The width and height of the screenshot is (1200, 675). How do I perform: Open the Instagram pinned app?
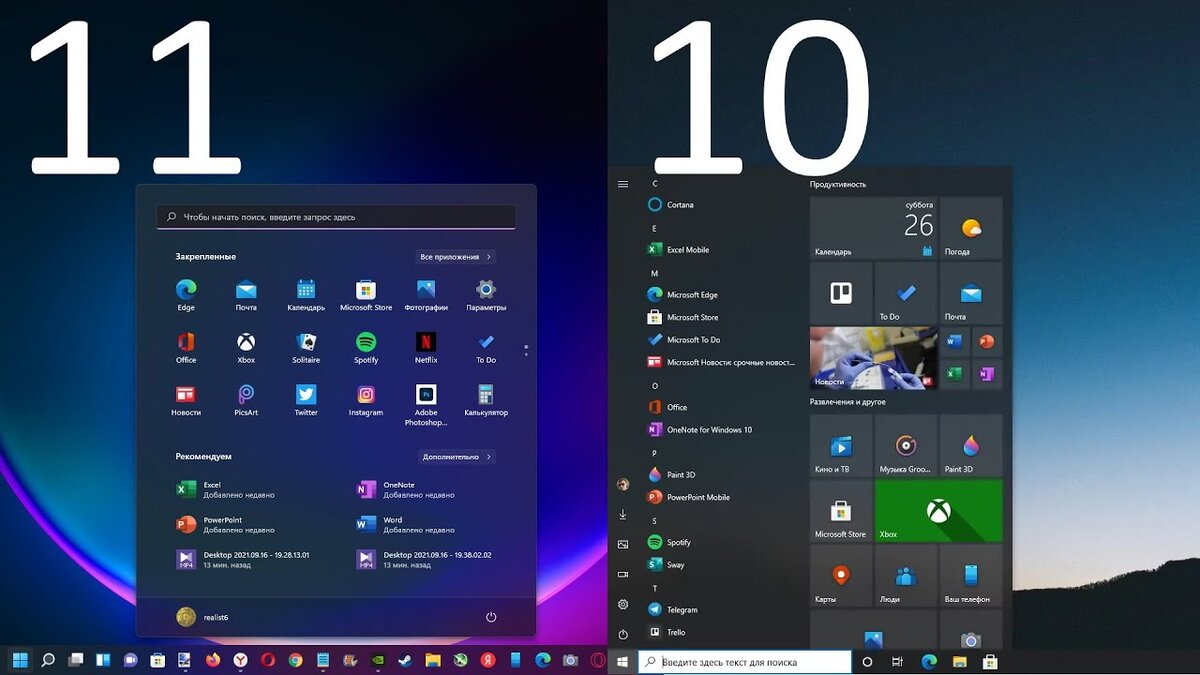click(x=366, y=401)
